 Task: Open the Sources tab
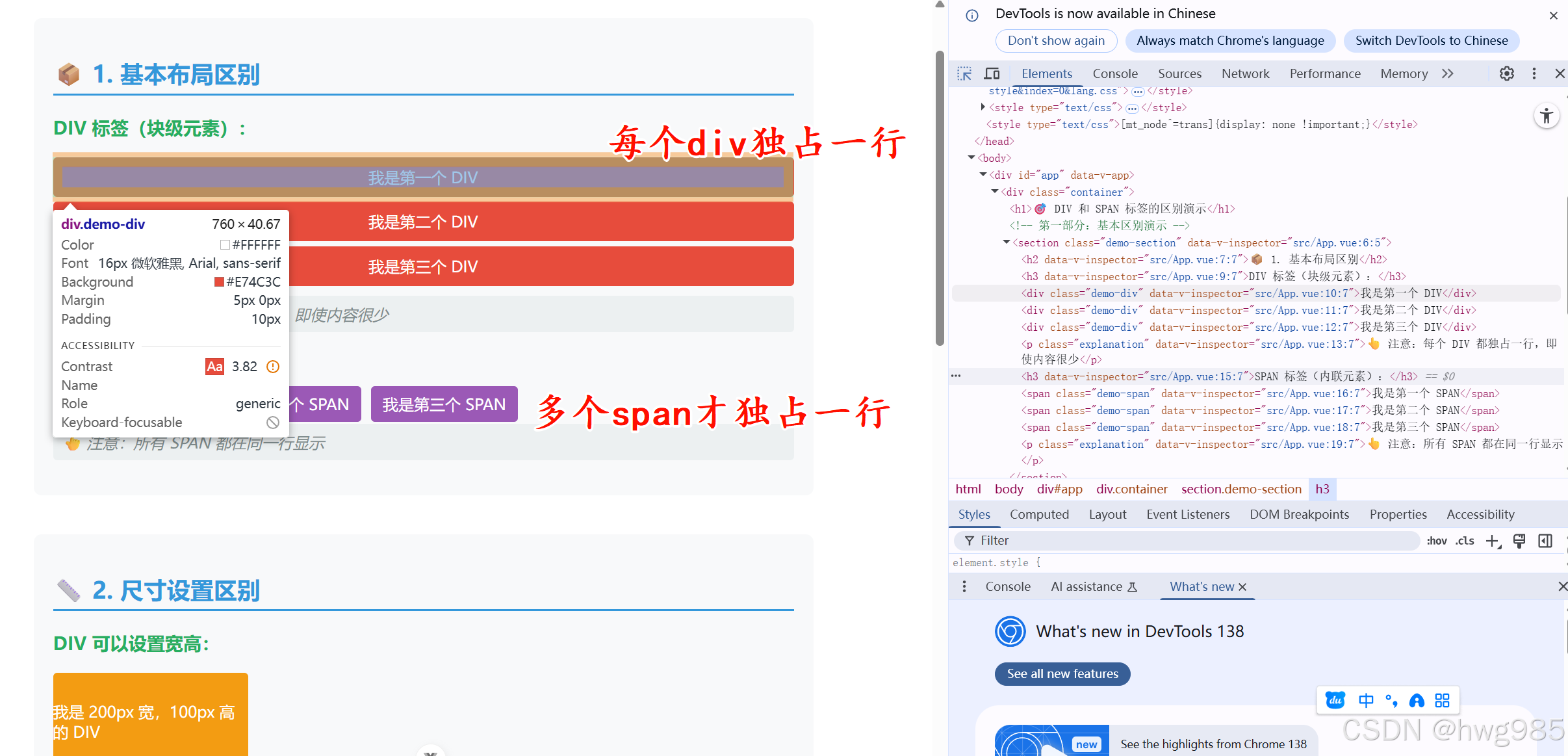click(x=1179, y=73)
